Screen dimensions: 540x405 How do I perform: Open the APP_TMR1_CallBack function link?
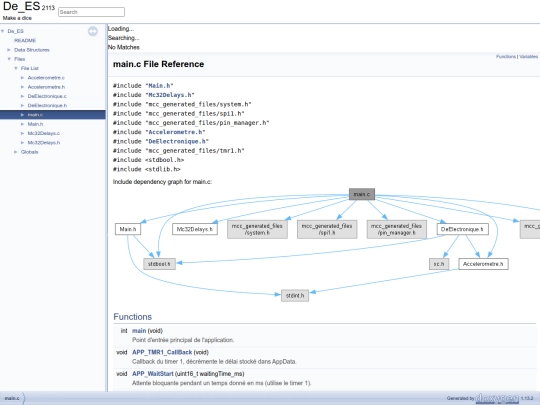pyautogui.click(x=162, y=352)
